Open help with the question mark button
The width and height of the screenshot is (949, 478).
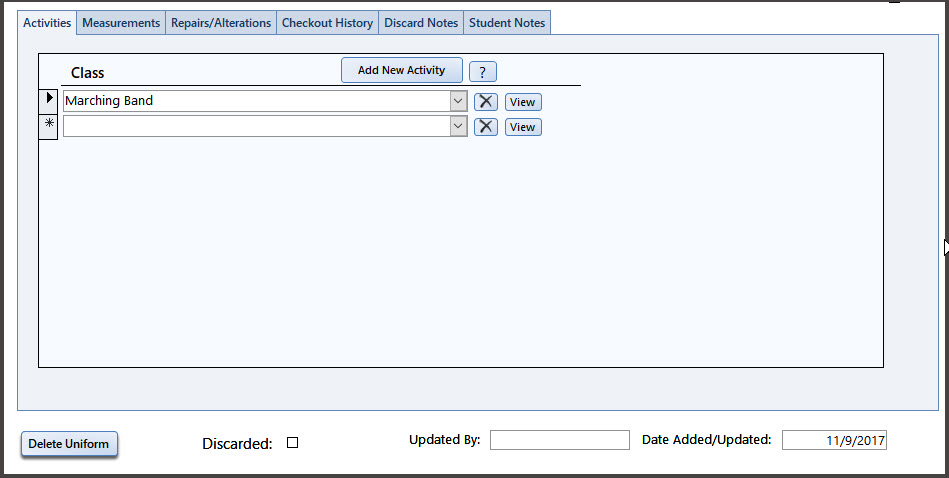point(483,71)
